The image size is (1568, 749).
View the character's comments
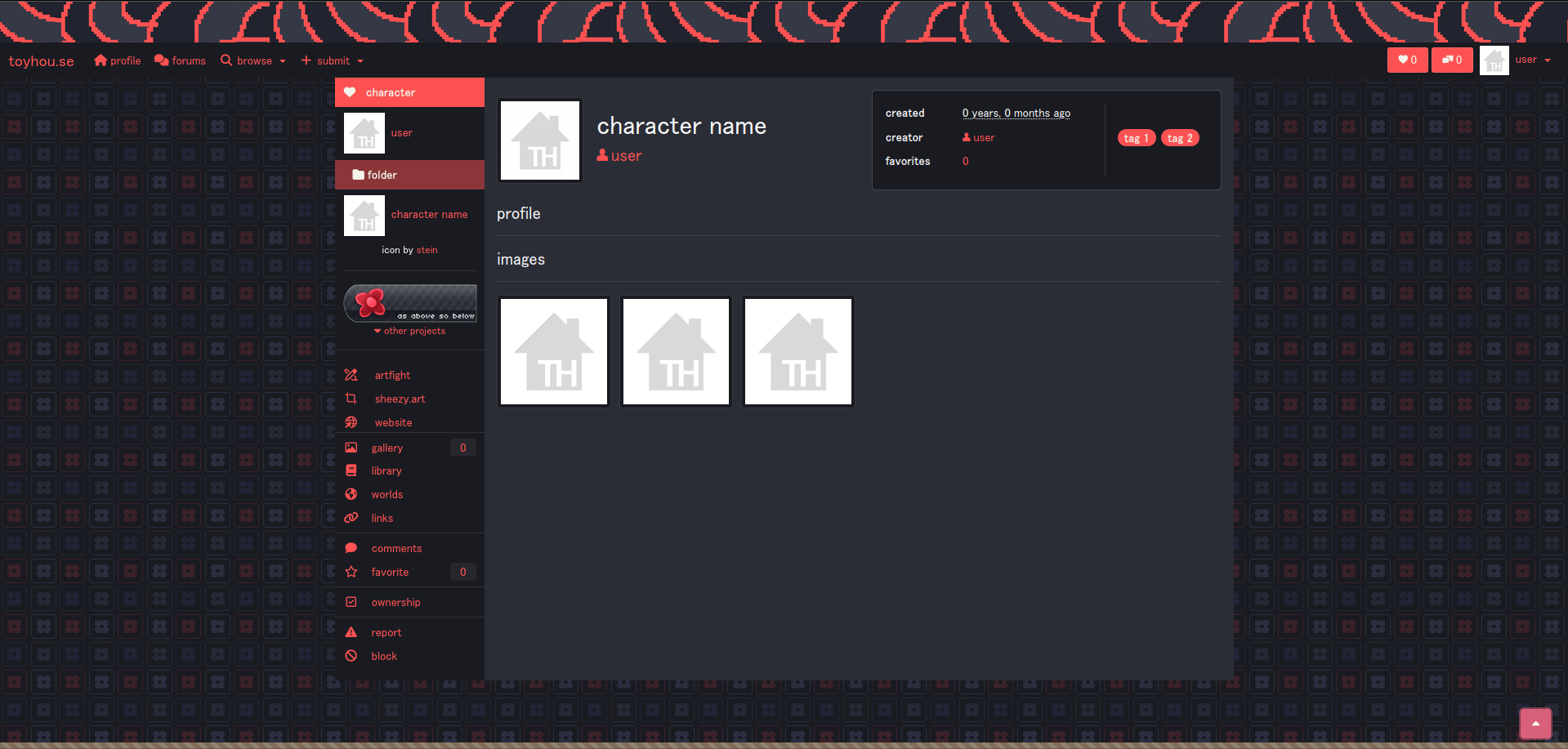pos(395,548)
